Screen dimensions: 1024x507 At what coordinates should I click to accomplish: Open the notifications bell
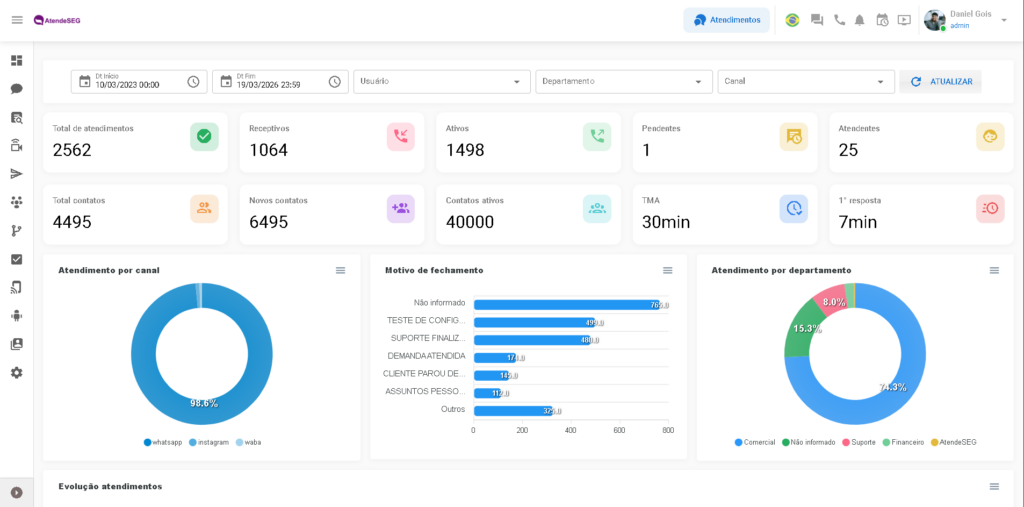pyautogui.click(x=859, y=20)
